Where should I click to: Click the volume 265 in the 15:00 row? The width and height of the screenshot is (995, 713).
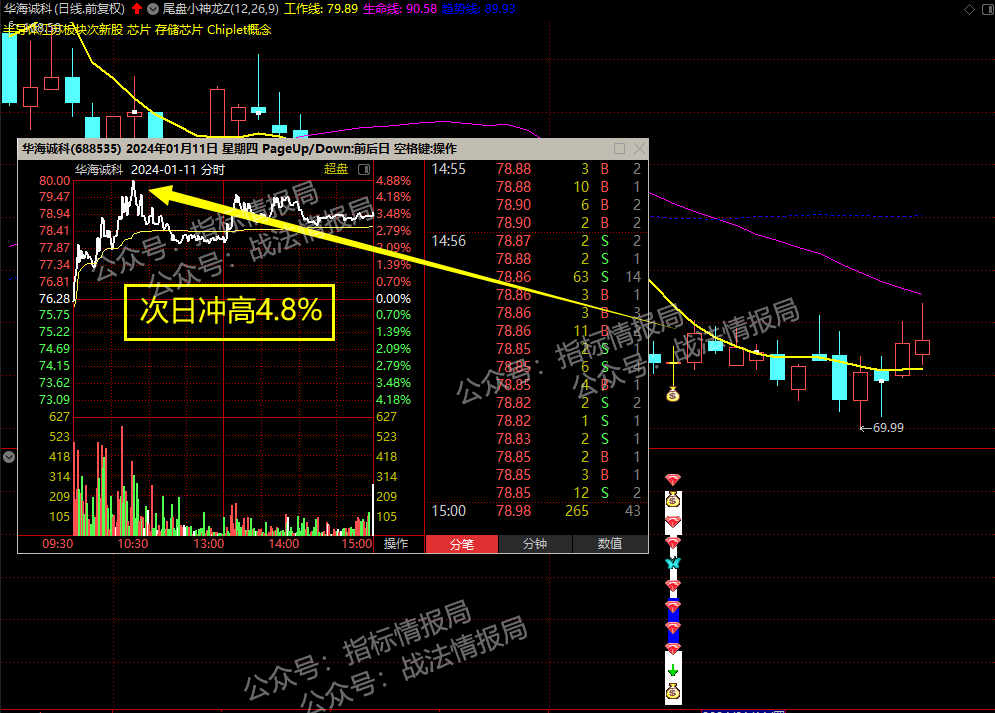tap(577, 511)
